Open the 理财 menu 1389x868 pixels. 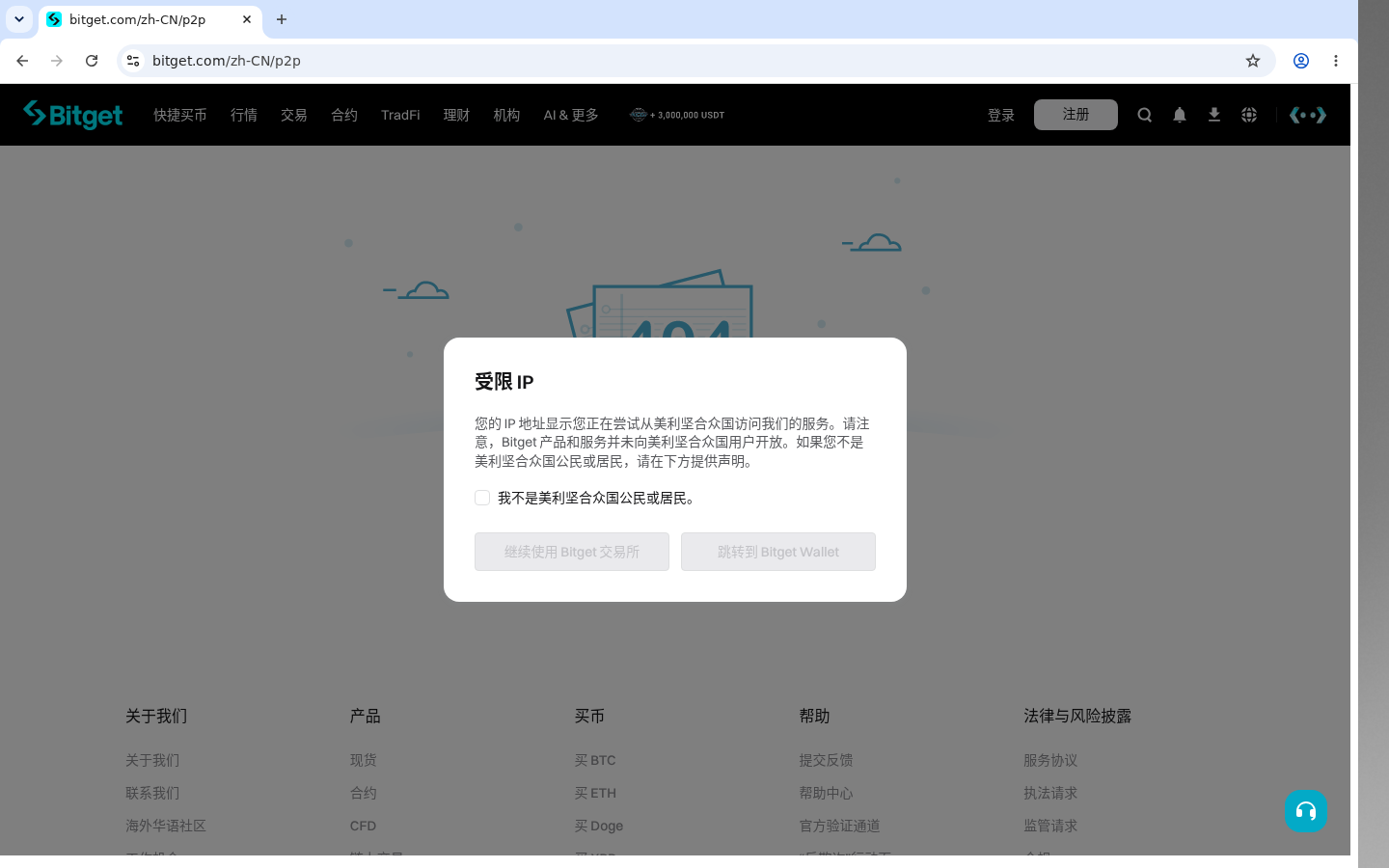pyautogui.click(x=456, y=115)
